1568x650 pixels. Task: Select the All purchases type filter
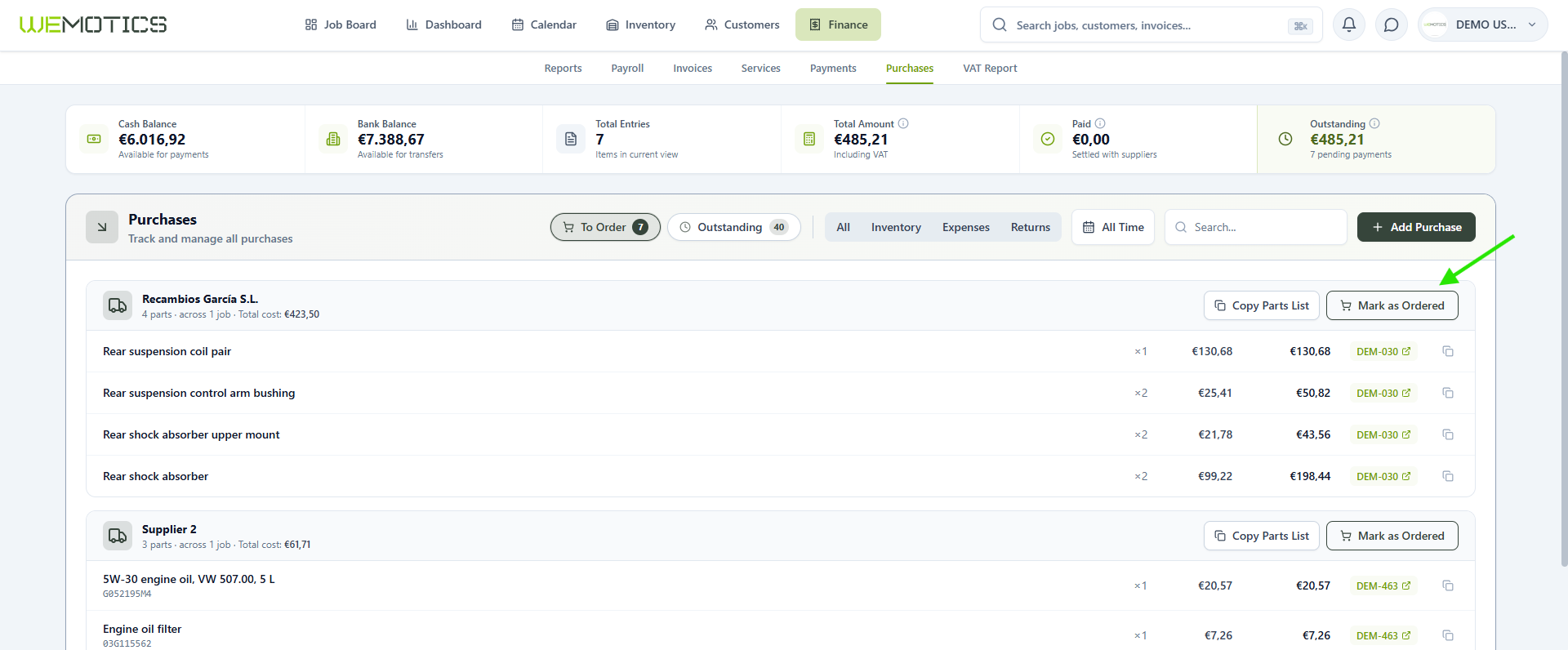click(844, 227)
